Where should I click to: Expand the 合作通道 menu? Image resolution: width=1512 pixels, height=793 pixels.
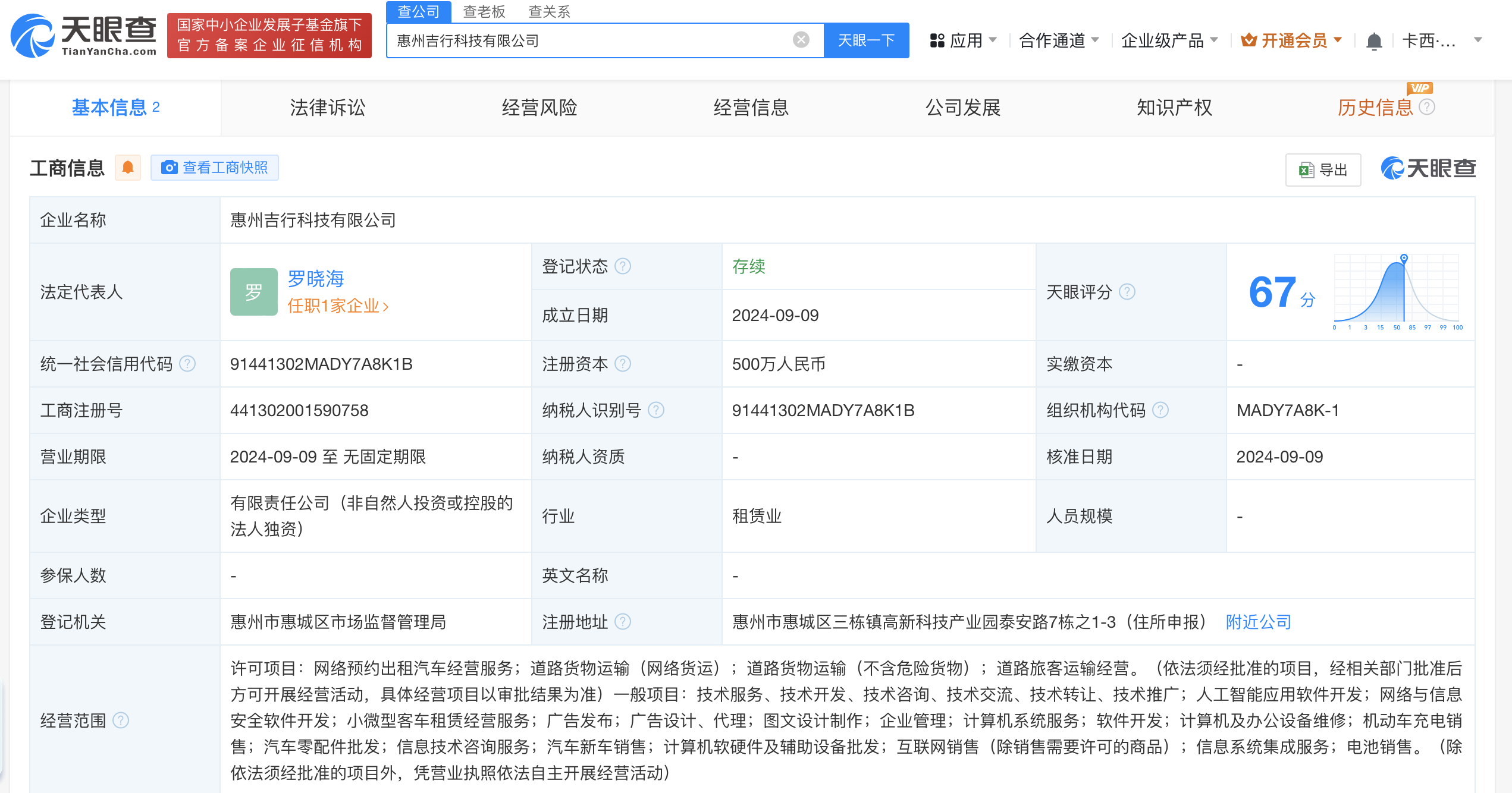pos(1059,40)
